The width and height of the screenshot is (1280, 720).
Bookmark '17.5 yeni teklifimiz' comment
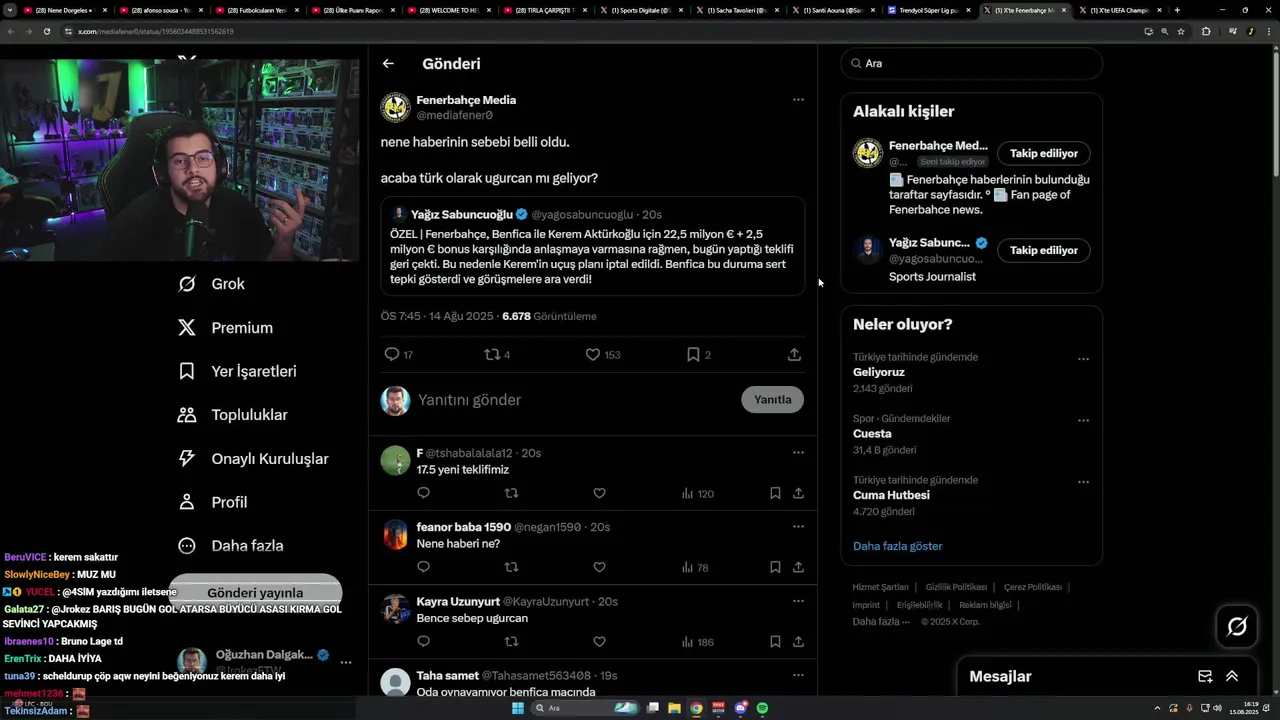tap(775, 493)
